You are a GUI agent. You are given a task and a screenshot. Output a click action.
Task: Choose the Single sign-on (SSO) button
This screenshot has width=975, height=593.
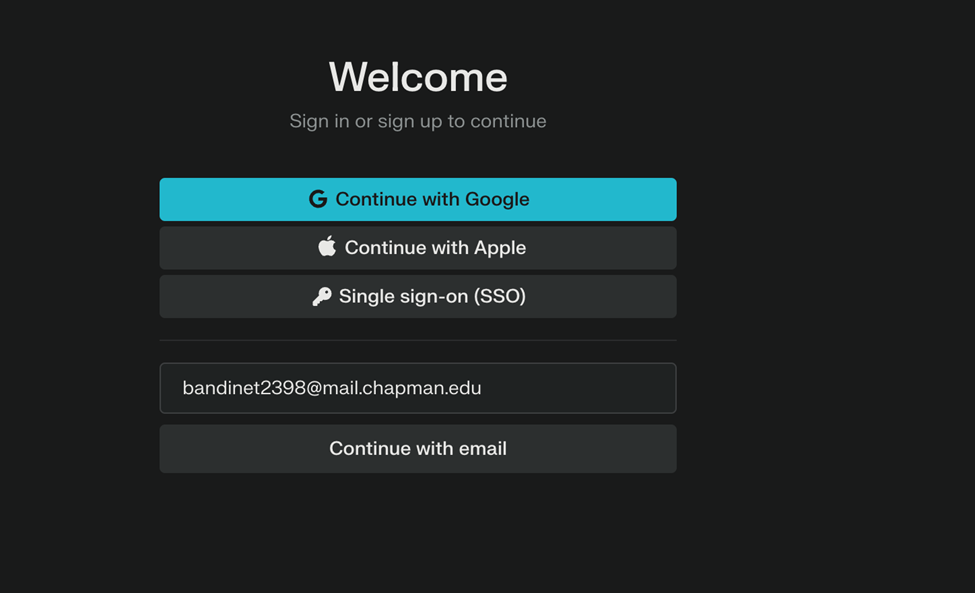point(418,296)
